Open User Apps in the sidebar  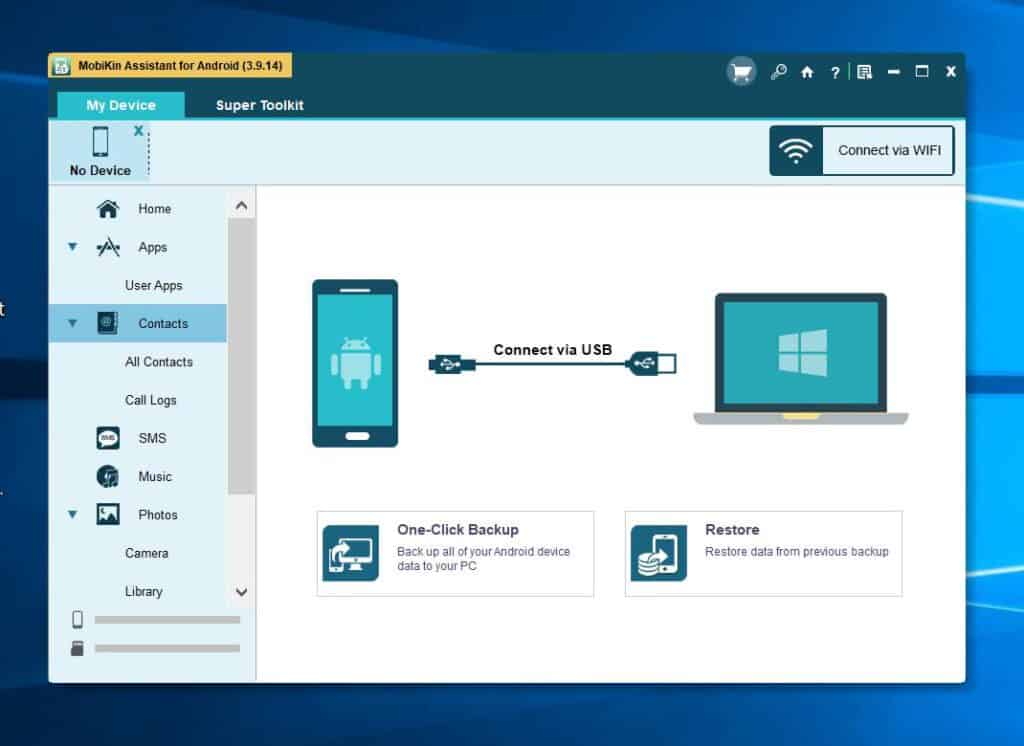coord(153,285)
